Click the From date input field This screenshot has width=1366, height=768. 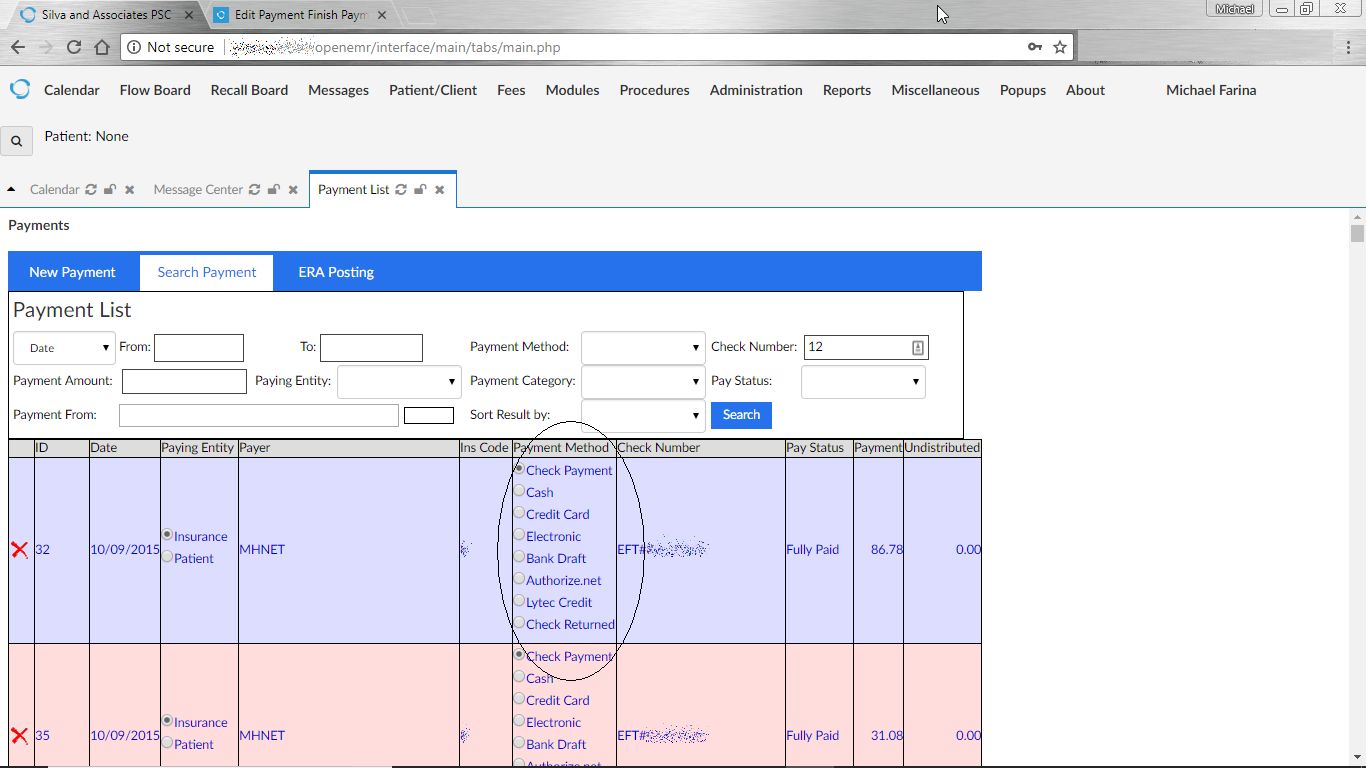[x=199, y=348]
